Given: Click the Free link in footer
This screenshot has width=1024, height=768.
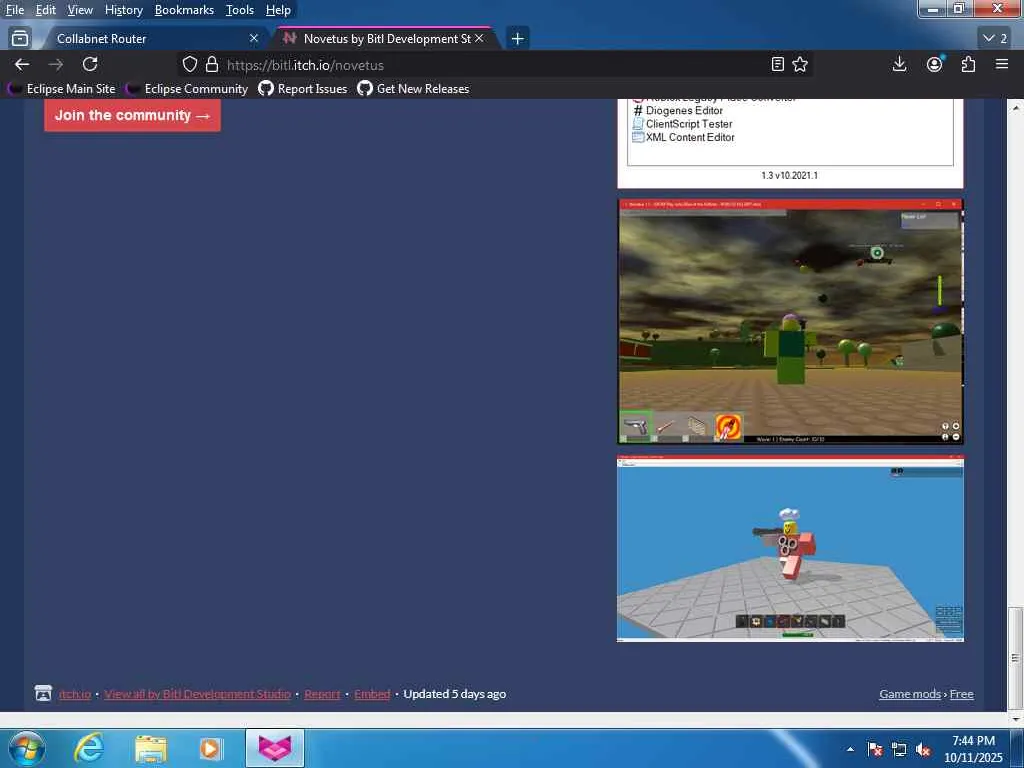Looking at the screenshot, I should click(x=961, y=694).
